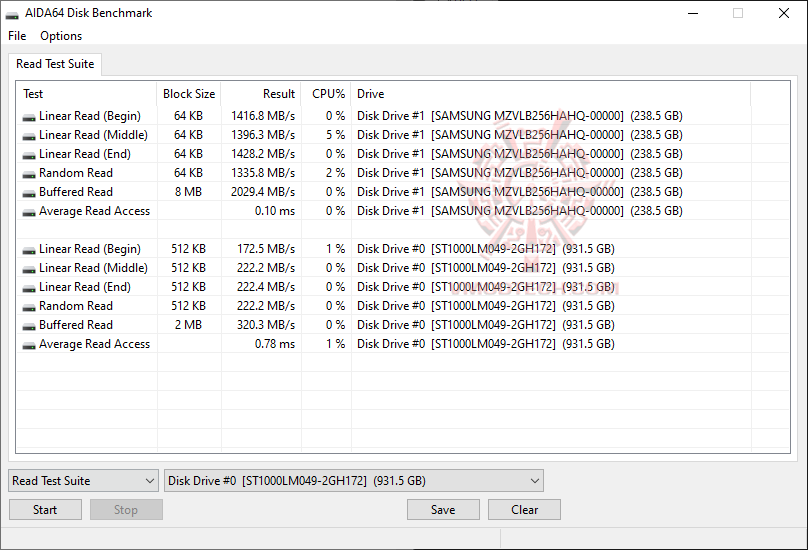The image size is (808, 550).
Task: Click the disk icon beside Linear Read (Middle) 512 KB
Action: click(x=29, y=270)
